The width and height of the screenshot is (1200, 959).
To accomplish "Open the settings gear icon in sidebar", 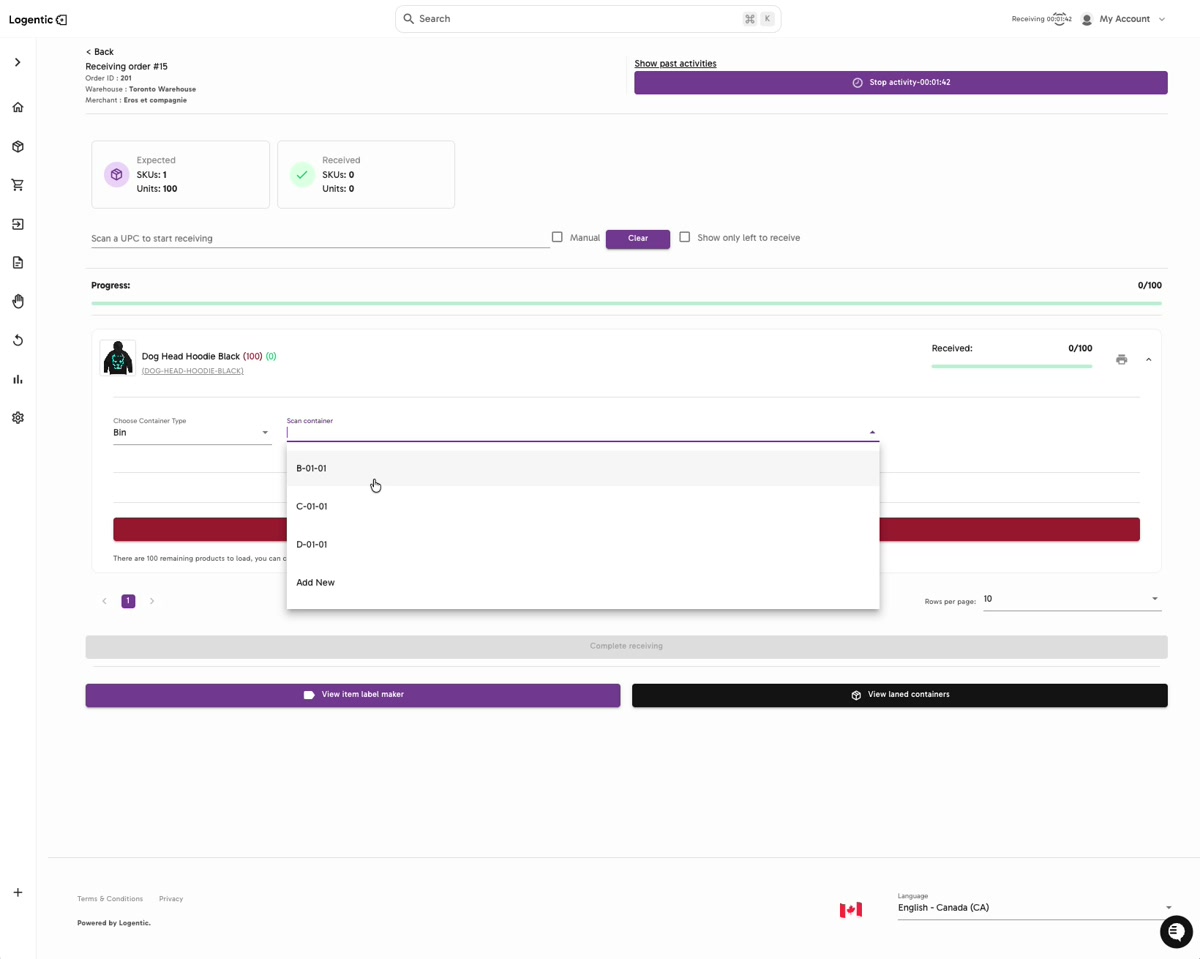I will (17, 418).
